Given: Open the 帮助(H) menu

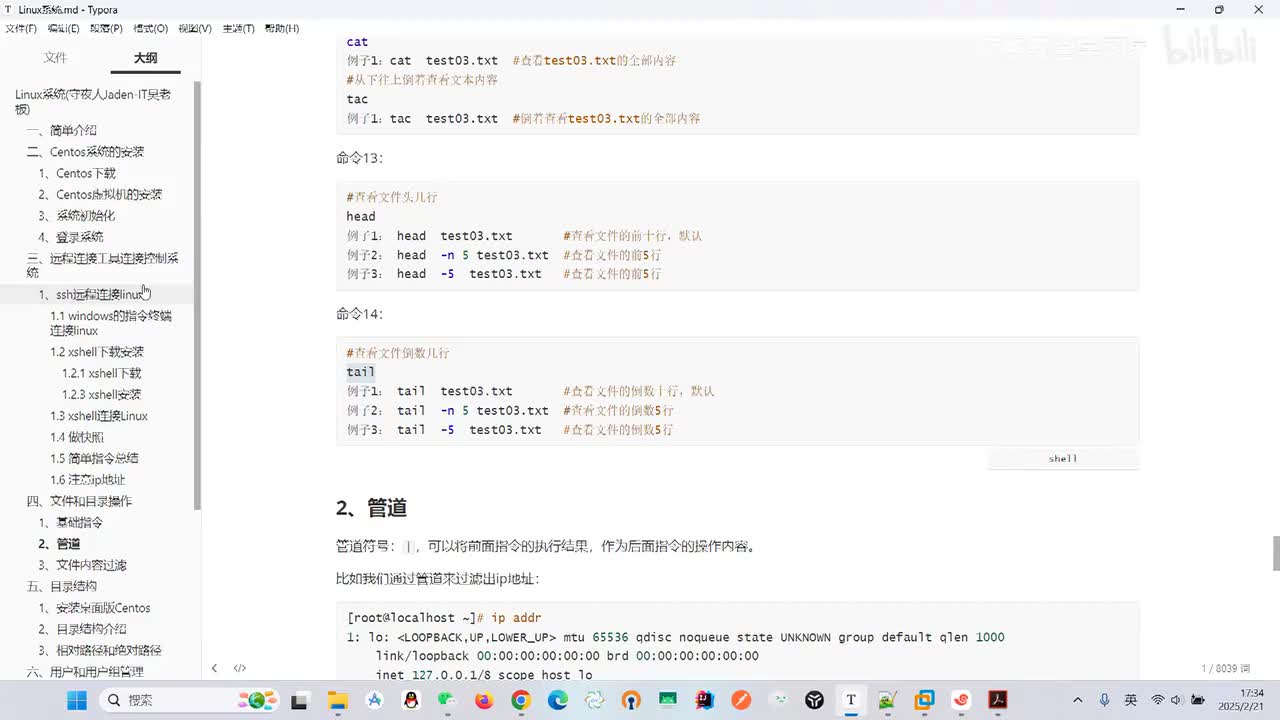Looking at the screenshot, I should [x=282, y=28].
